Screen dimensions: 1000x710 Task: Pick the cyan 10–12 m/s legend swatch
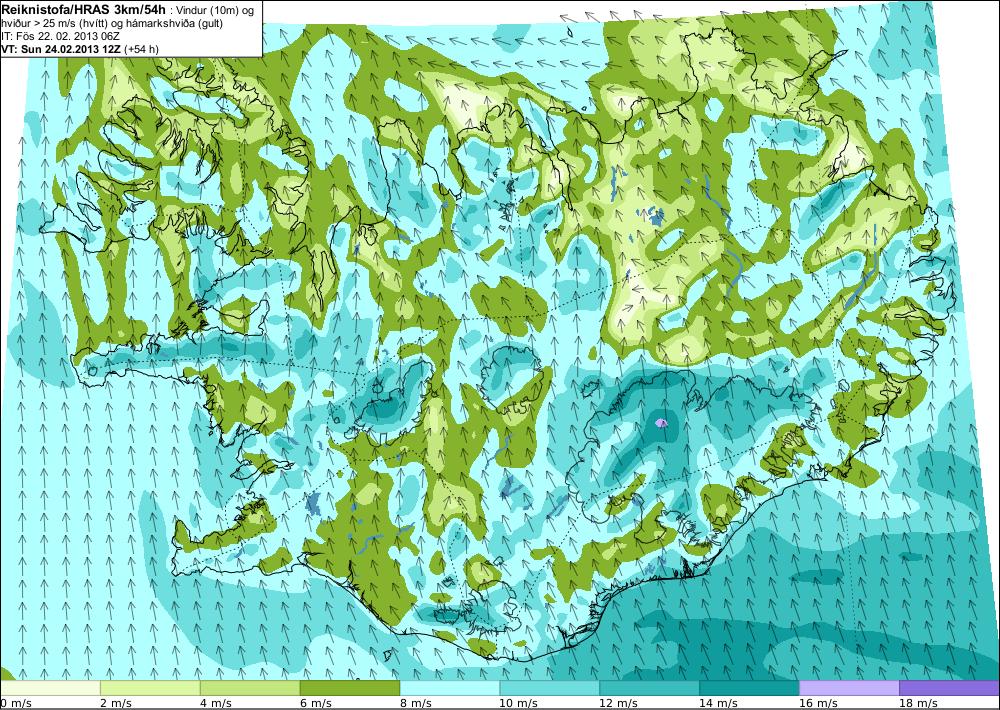[x=550, y=688]
